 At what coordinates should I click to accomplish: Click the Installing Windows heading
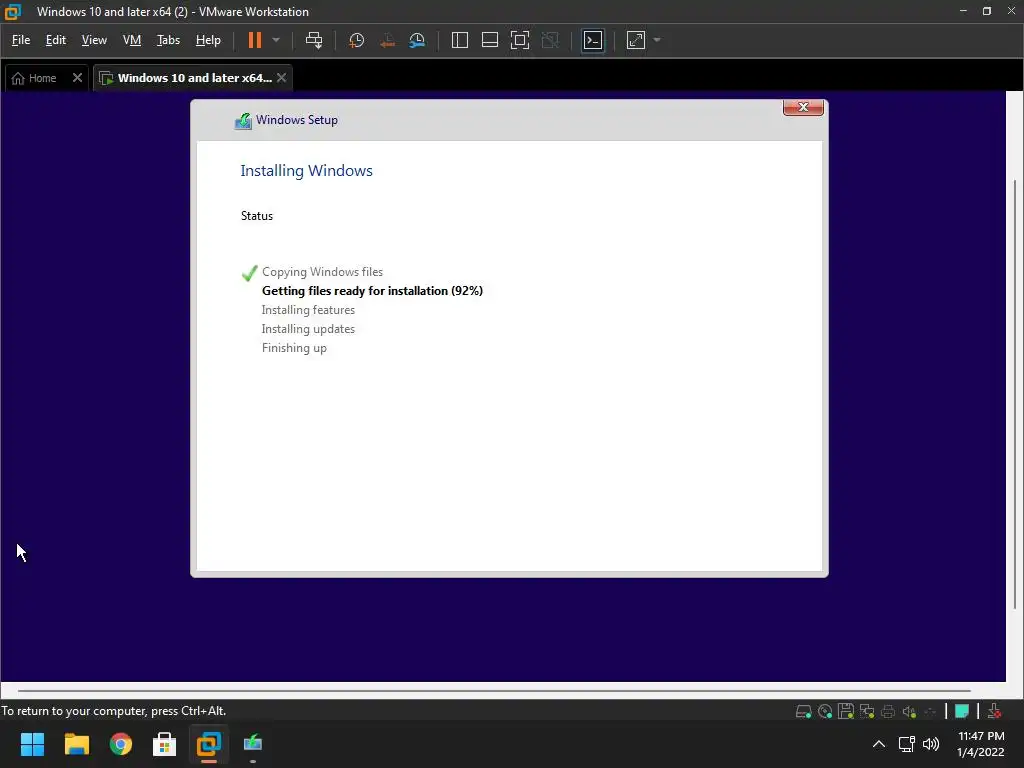(x=306, y=171)
